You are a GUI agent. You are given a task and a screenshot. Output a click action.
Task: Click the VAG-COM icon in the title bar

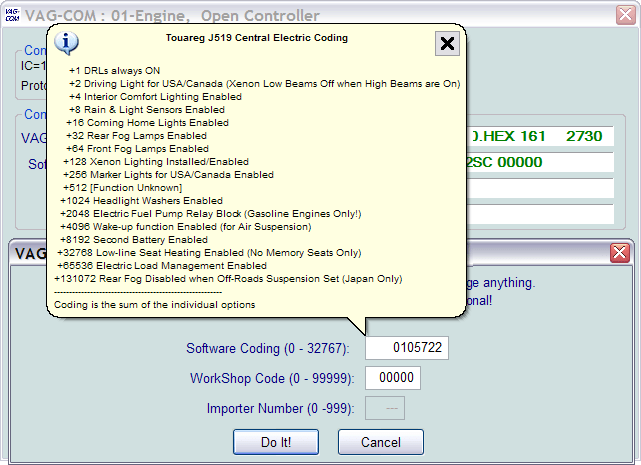point(12,15)
